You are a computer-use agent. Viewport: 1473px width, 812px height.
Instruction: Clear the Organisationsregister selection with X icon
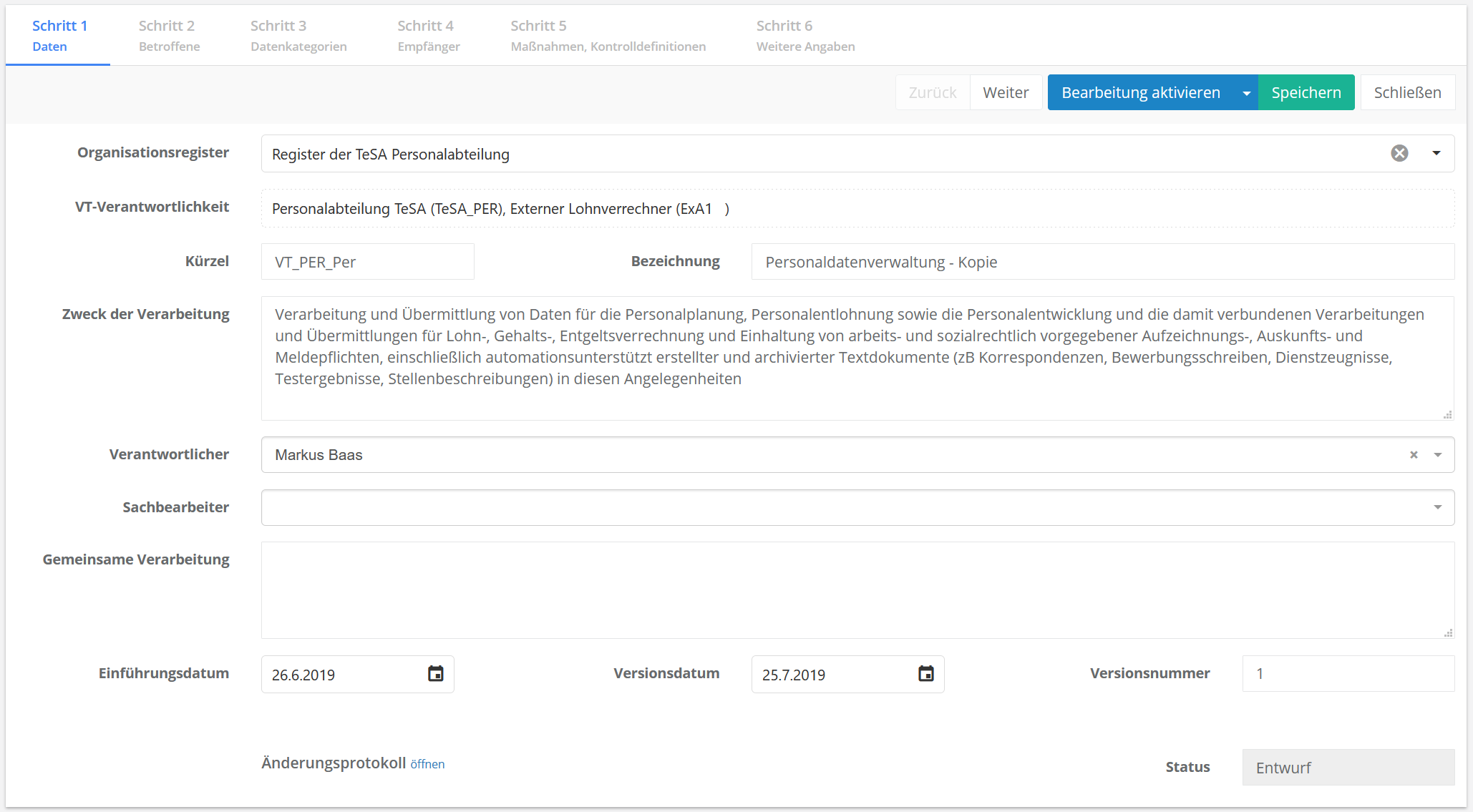[1399, 153]
